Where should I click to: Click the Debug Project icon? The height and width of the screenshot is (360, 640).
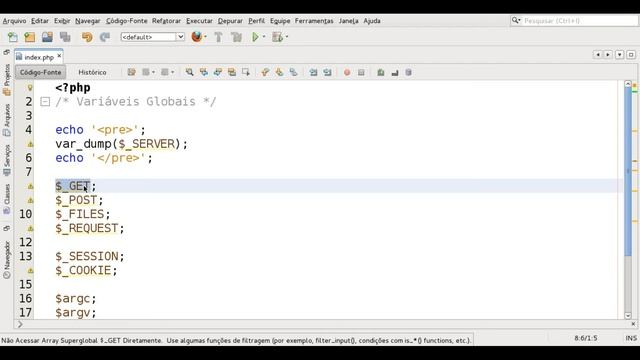tap(278, 37)
